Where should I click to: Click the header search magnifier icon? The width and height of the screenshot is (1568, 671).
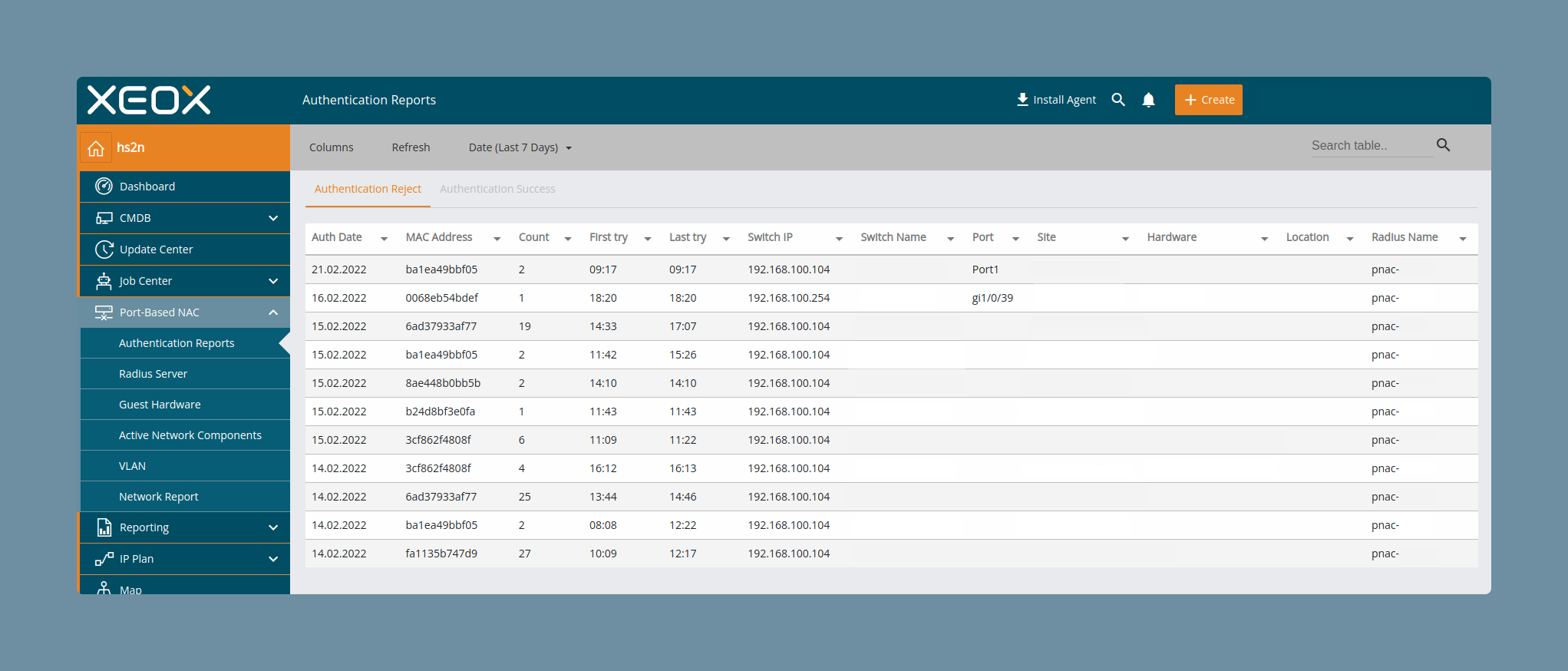click(1118, 100)
